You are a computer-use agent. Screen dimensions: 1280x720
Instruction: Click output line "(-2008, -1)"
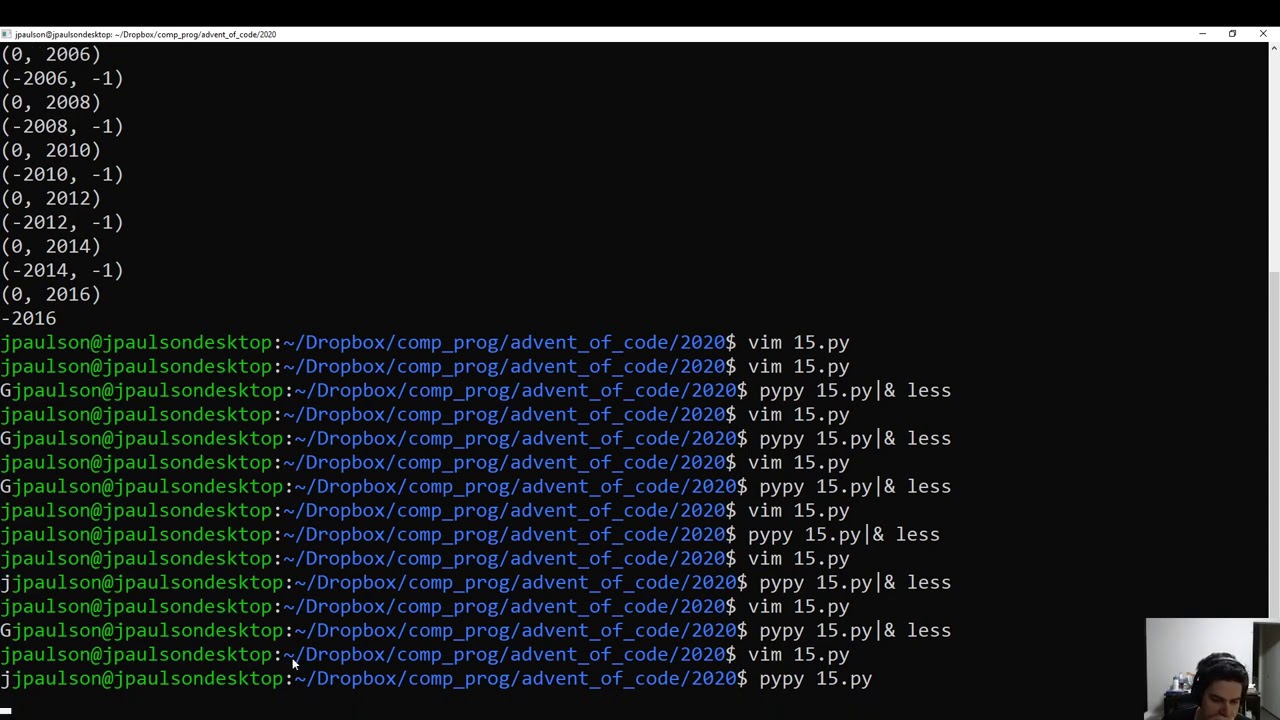pyautogui.click(x=62, y=126)
